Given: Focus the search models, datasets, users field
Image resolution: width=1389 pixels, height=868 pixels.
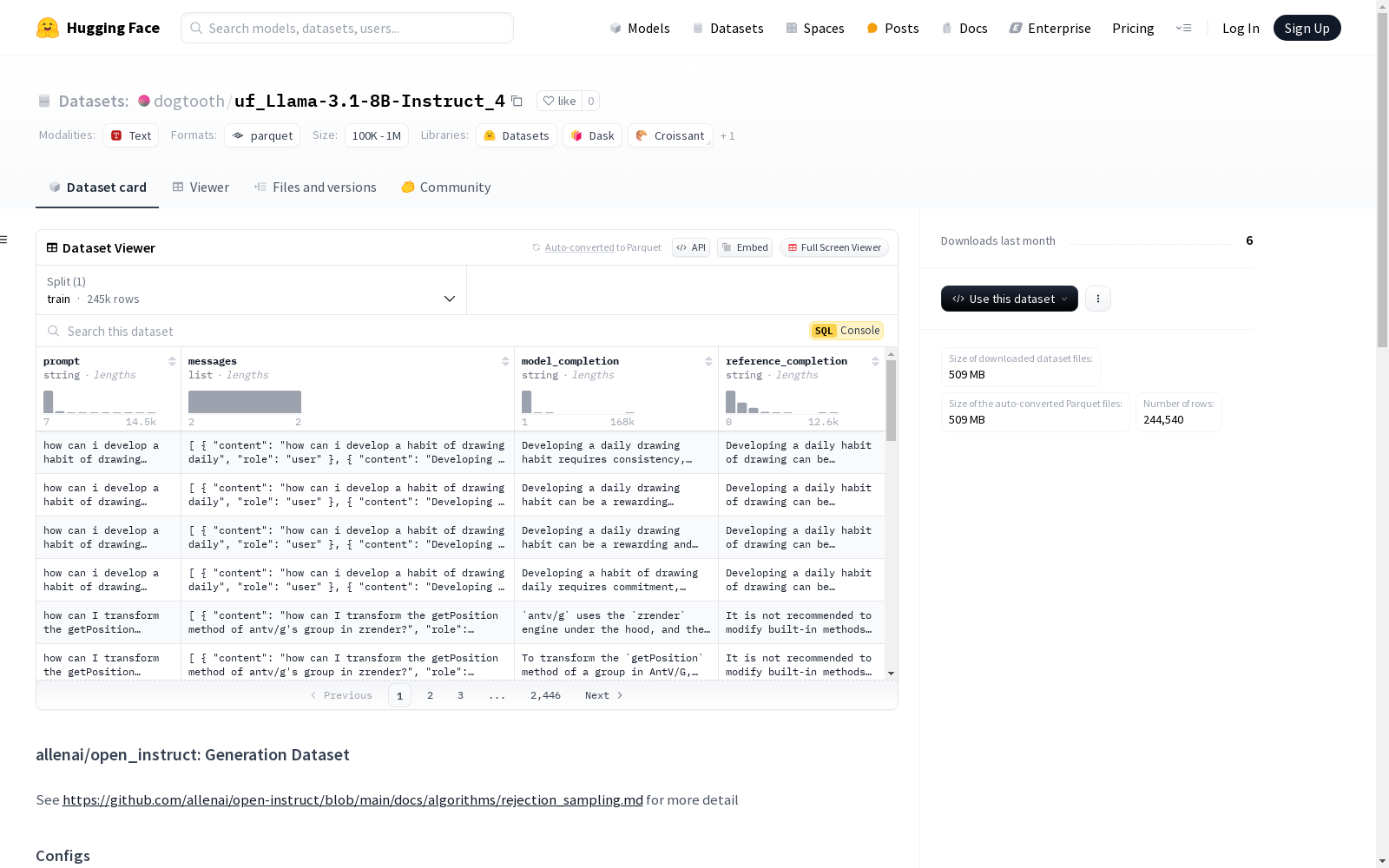Looking at the screenshot, I should (347, 28).
